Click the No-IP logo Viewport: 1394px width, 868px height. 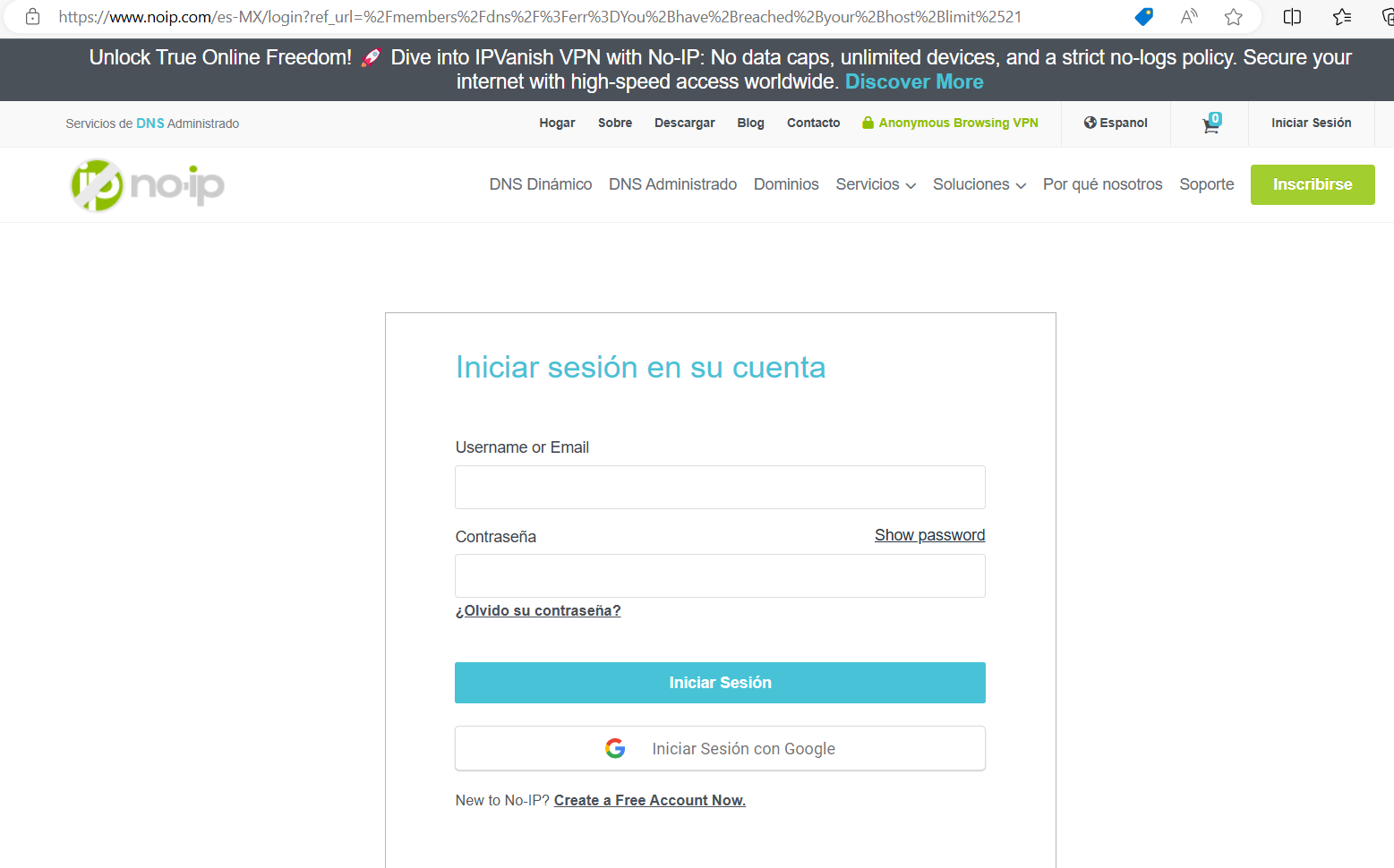point(148,185)
